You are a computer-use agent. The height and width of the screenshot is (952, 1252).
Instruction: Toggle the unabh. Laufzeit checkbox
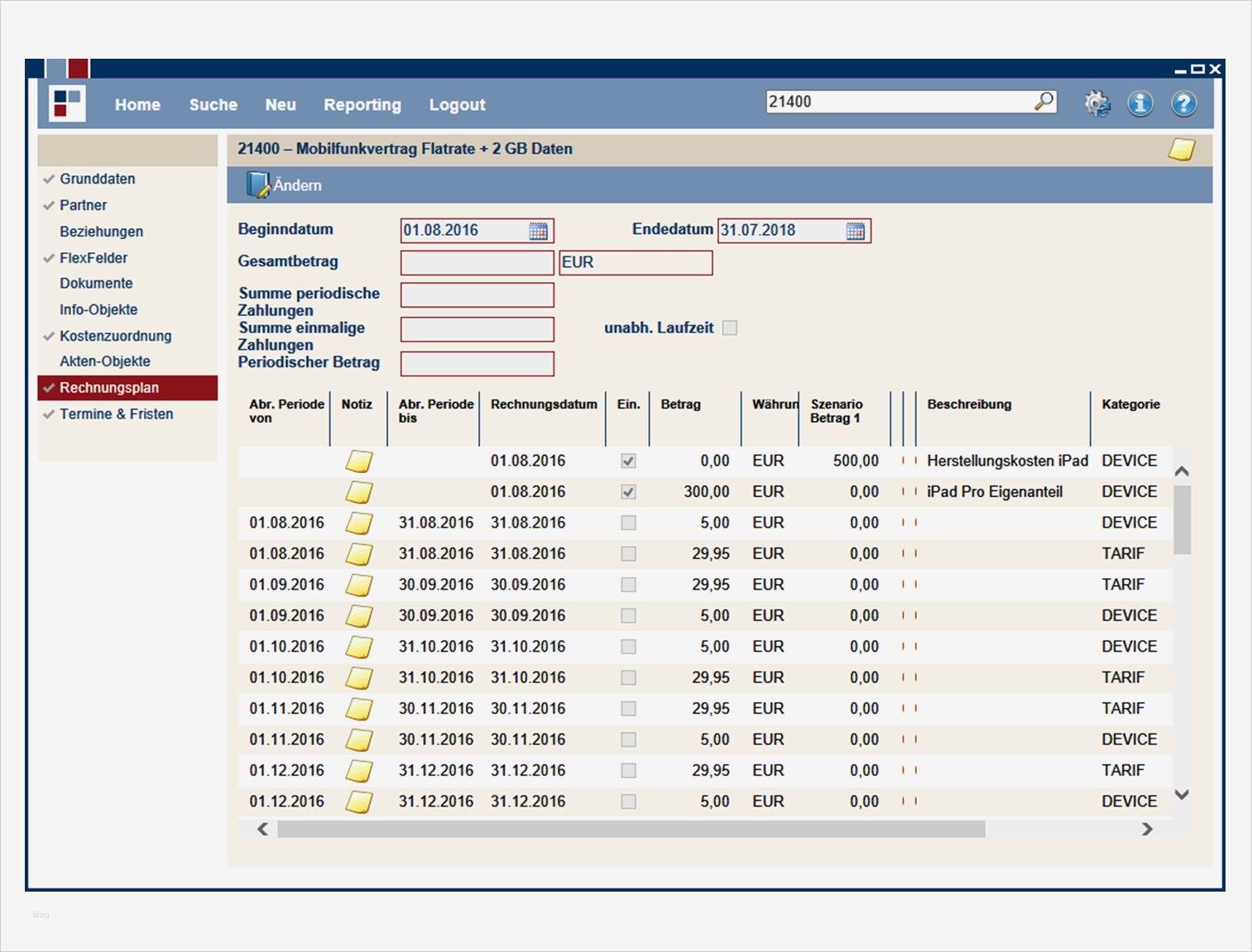[x=729, y=328]
